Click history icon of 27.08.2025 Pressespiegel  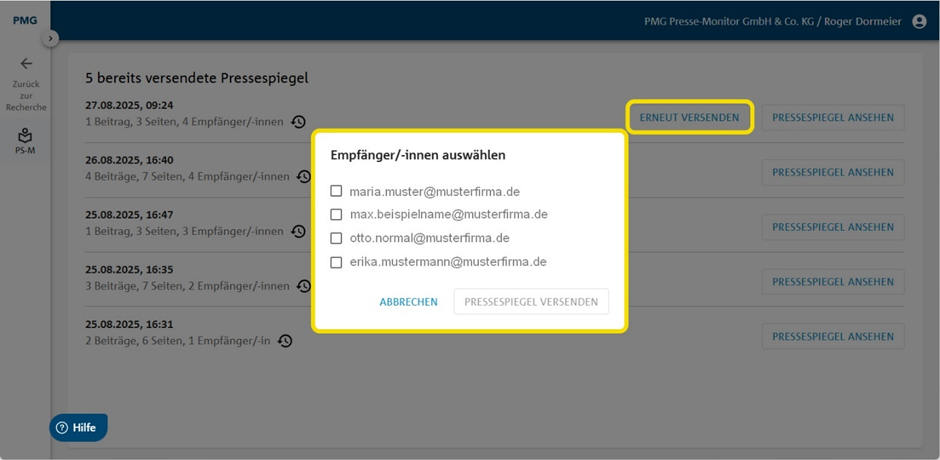[x=298, y=122]
